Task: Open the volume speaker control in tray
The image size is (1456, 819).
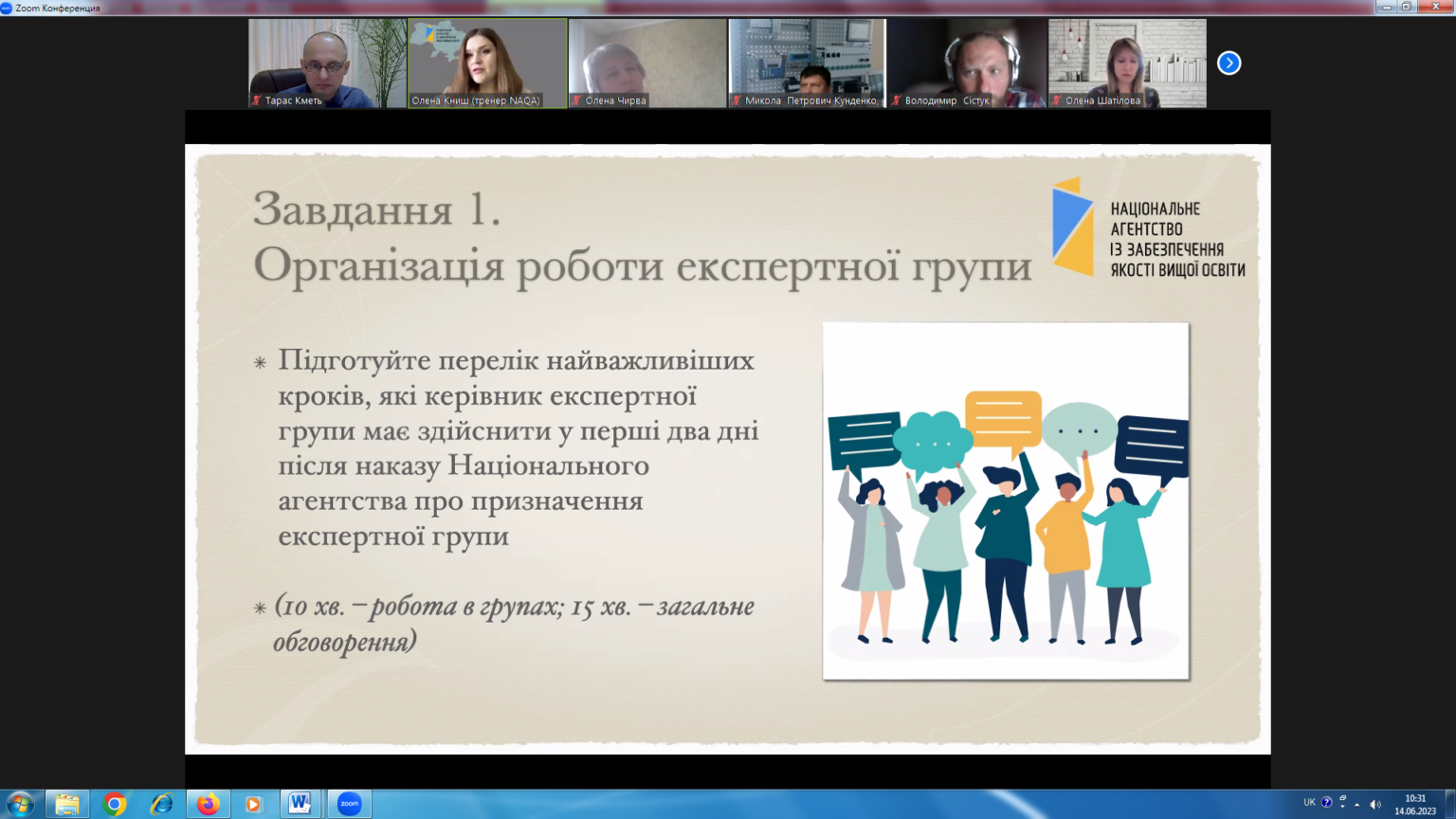Action: click(1374, 805)
